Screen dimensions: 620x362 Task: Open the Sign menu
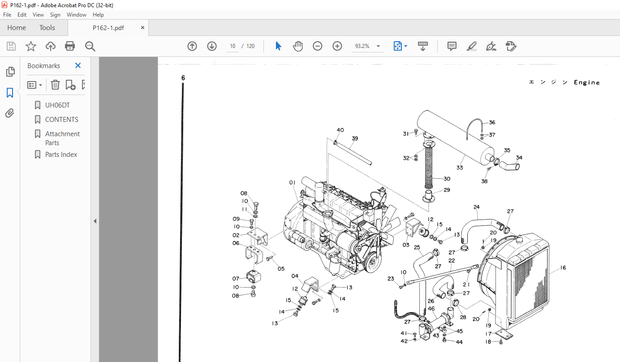[x=55, y=15]
